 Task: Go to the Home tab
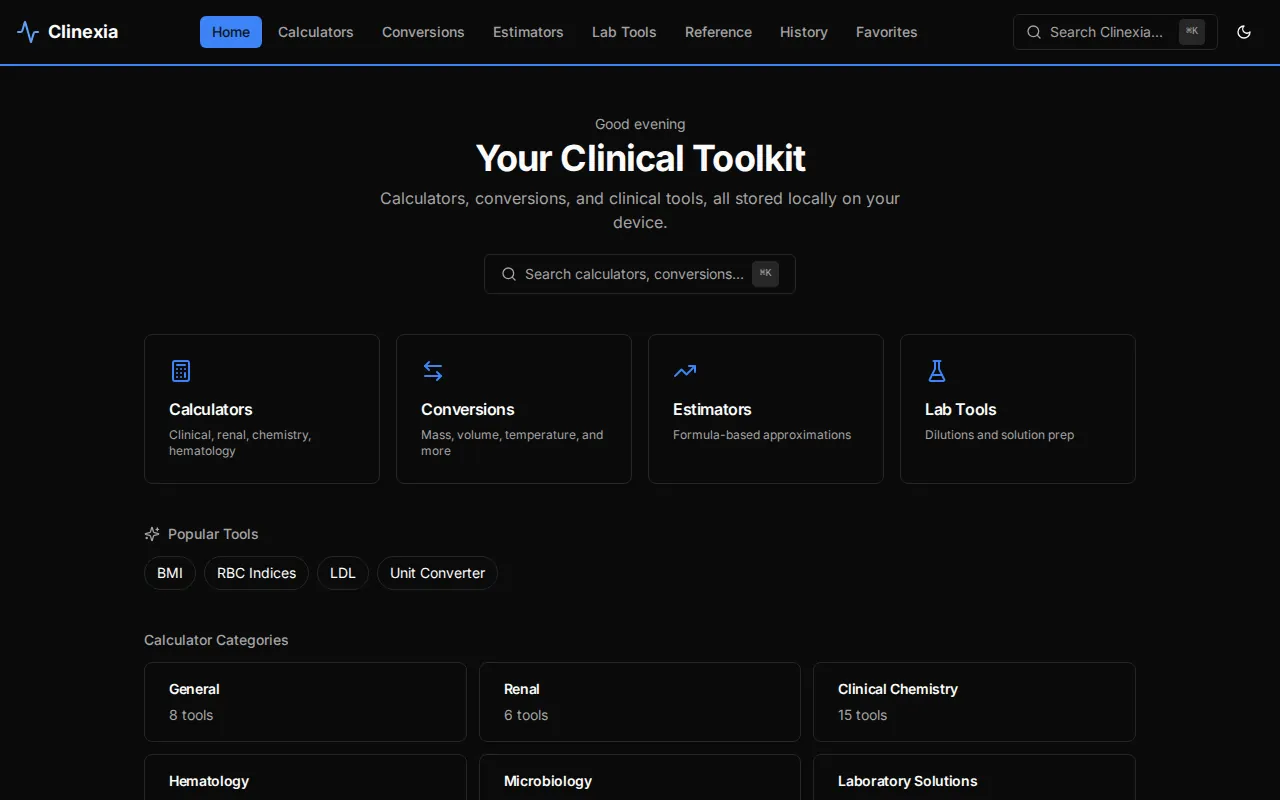231,32
